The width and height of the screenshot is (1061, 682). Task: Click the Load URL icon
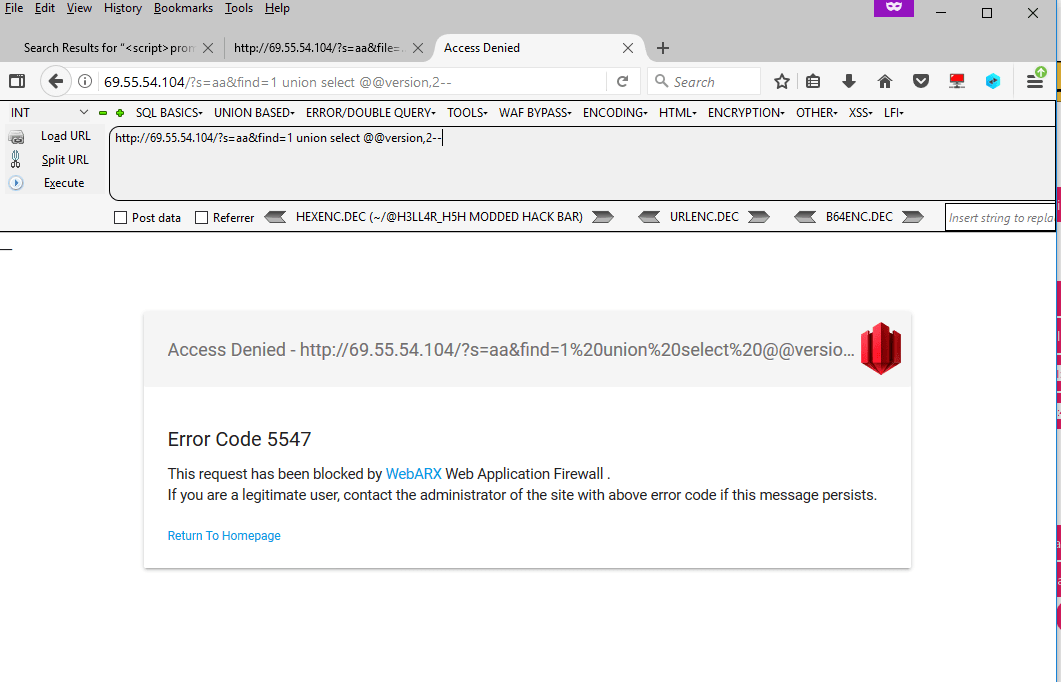[16, 137]
